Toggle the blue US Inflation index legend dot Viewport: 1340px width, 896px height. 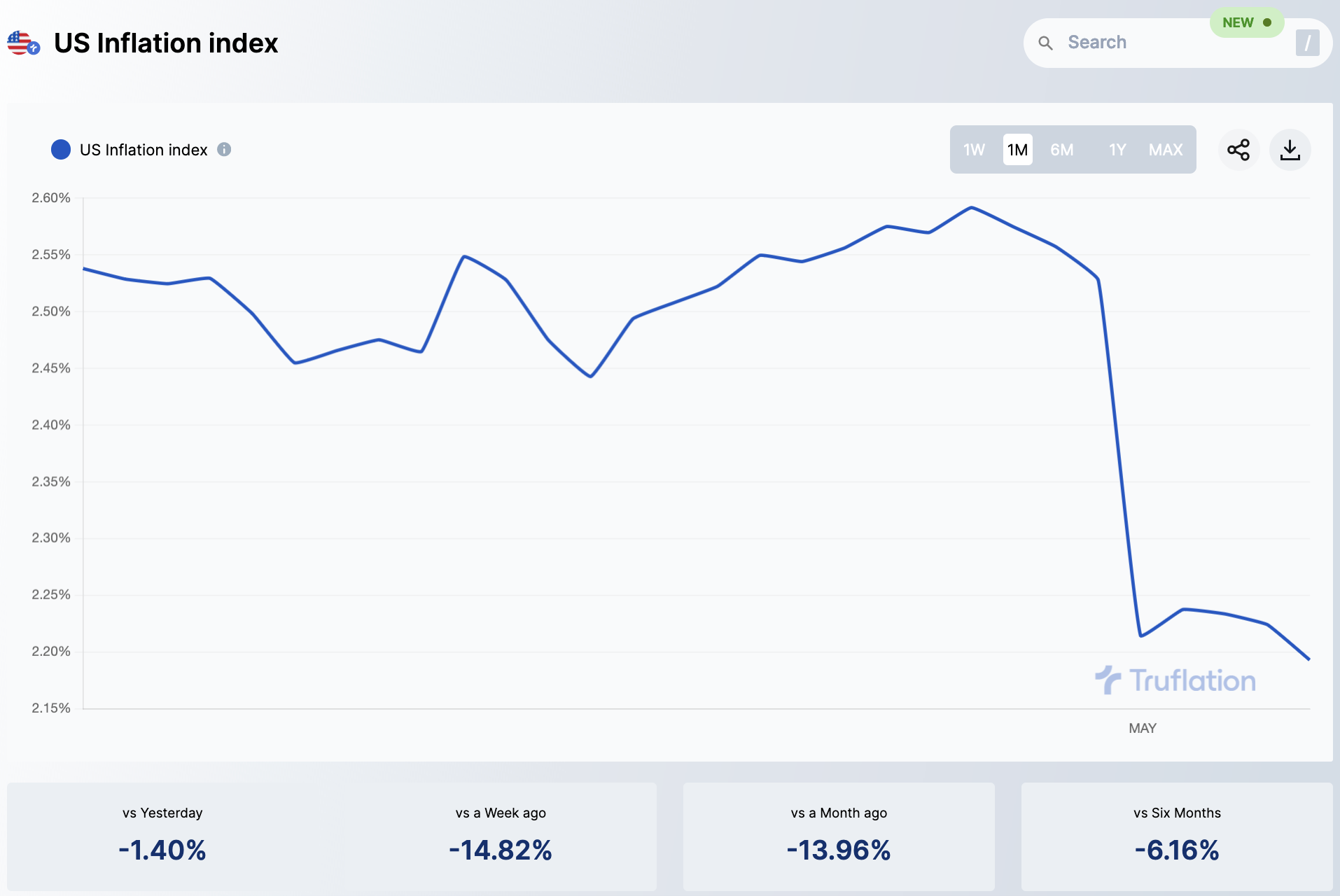pos(61,149)
